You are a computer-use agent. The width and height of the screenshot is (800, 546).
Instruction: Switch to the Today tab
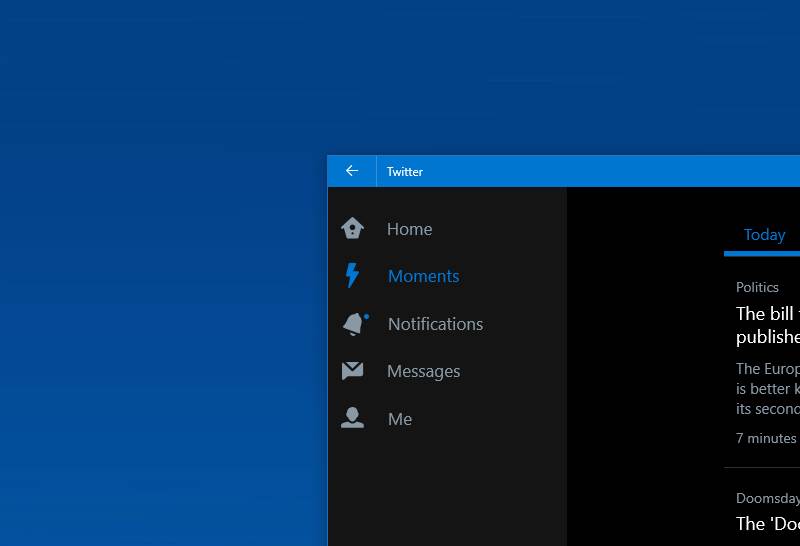[x=764, y=235]
